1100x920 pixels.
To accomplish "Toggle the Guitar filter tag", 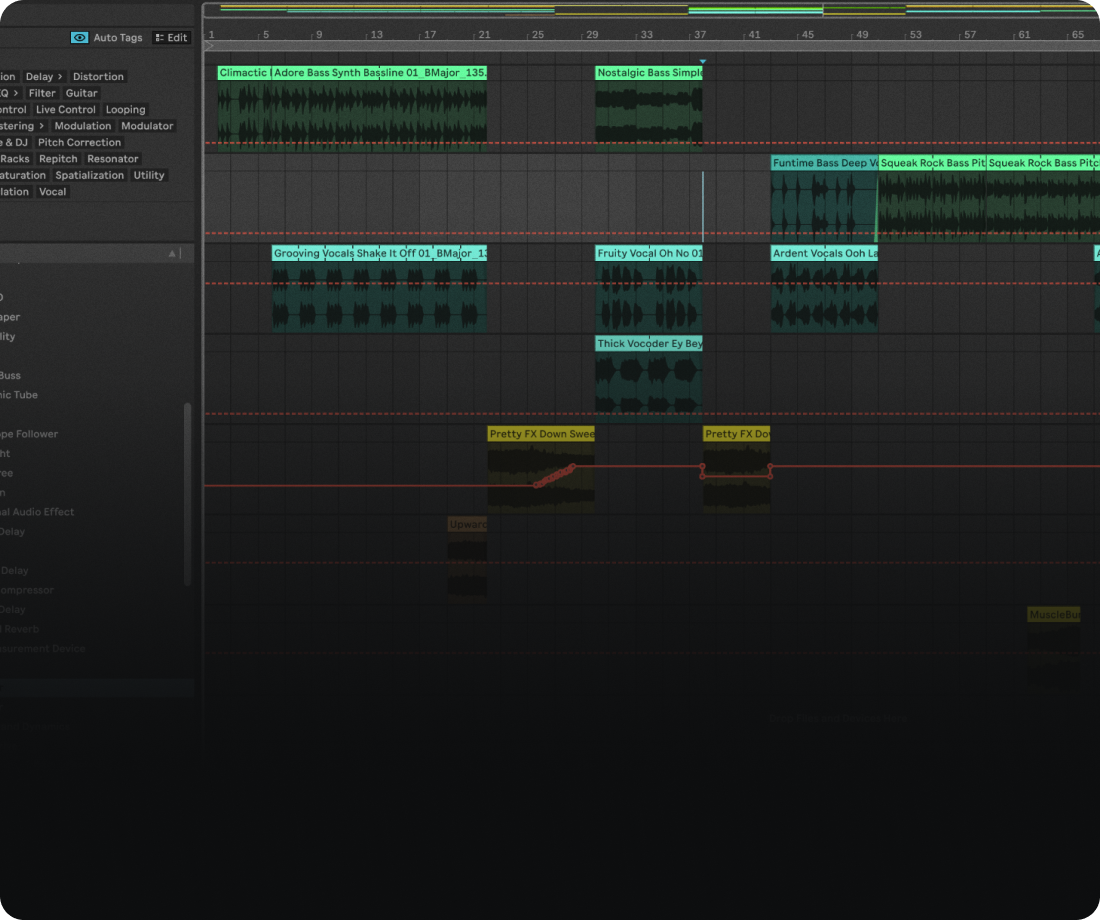I will pos(82,92).
